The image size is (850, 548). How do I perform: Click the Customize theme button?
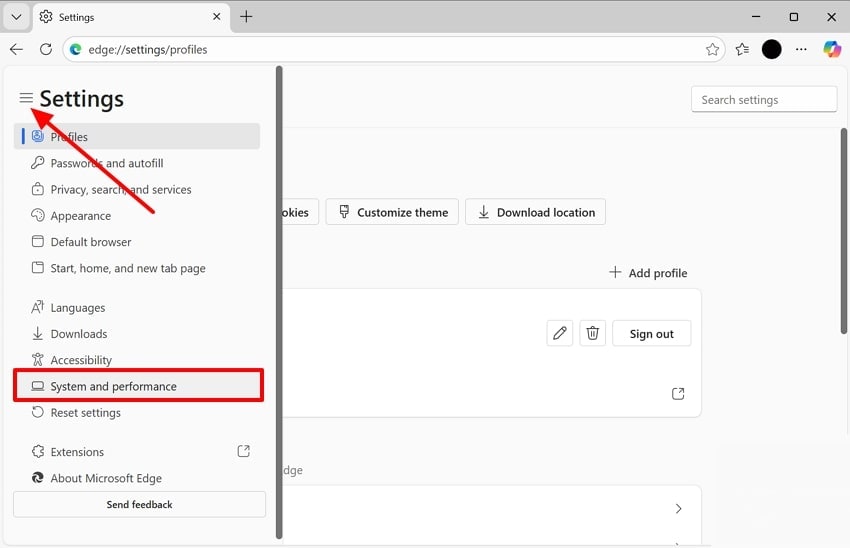pos(392,212)
